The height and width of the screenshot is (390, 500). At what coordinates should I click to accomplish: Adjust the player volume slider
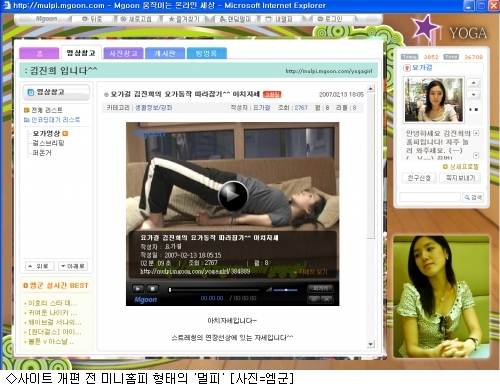point(285,290)
